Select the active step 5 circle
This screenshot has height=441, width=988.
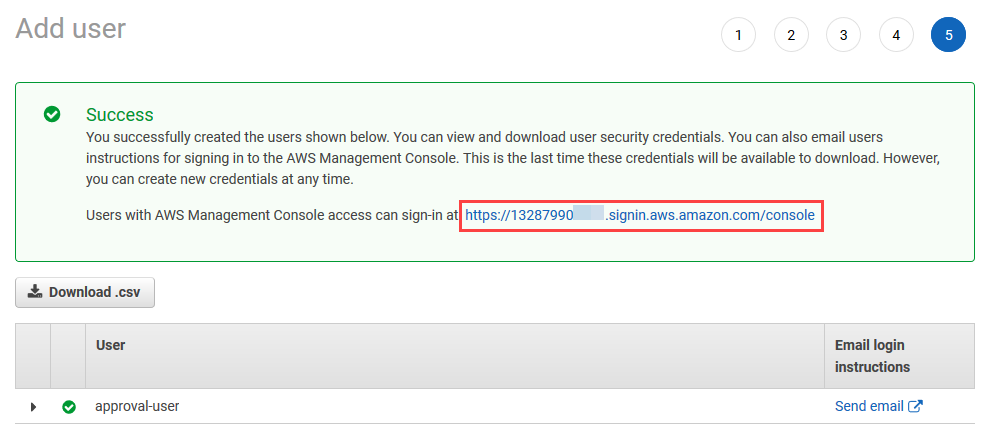pos(948,35)
